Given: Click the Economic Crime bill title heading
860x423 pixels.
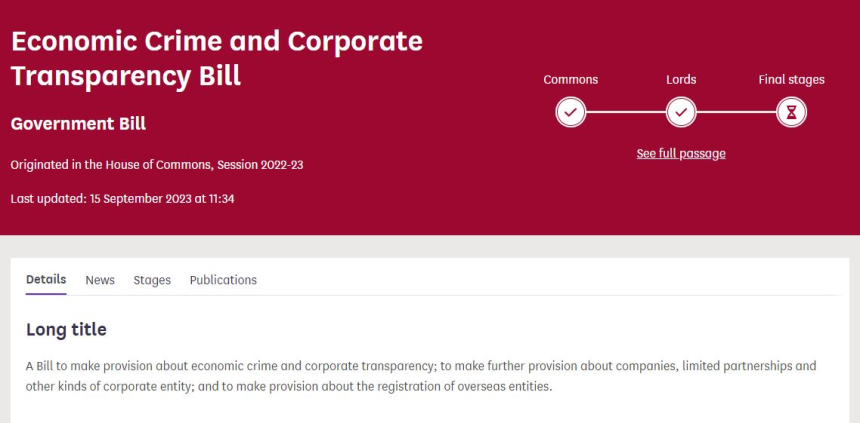Looking at the screenshot, I should (x=216, y=58).
